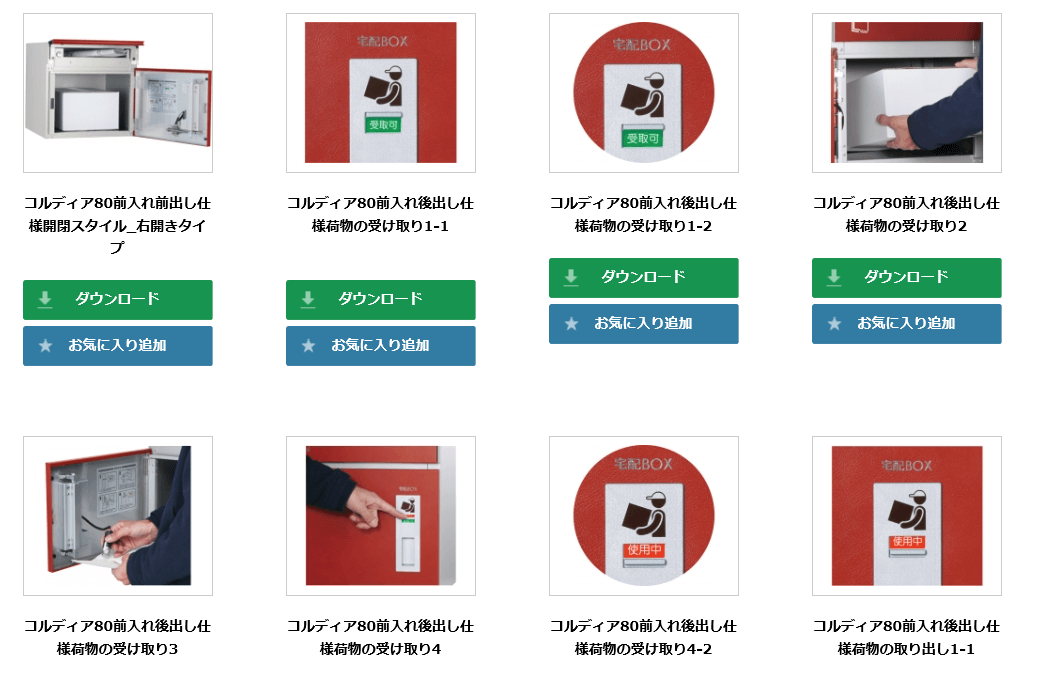Select the 荷物の取り出し1-1 title text
The width and height of the screenshot is (1063, 678).
click(906, 637)
